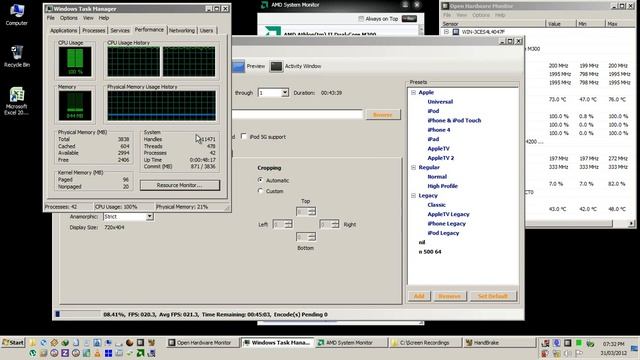
Task: Enable iPod 5G support checkbox
Action: point(244,136)
